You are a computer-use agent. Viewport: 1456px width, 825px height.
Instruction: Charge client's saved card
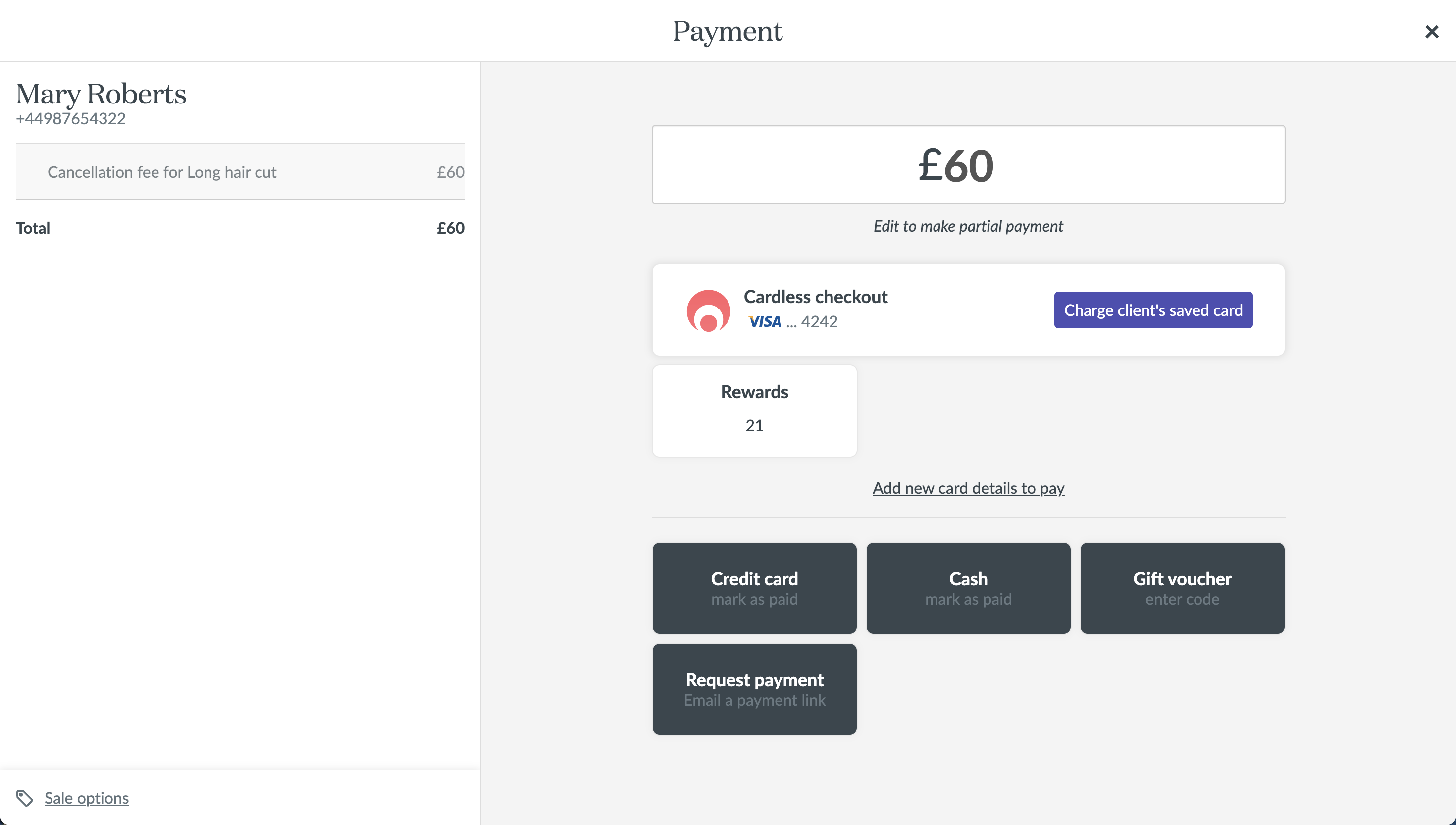coord(1153,310)
